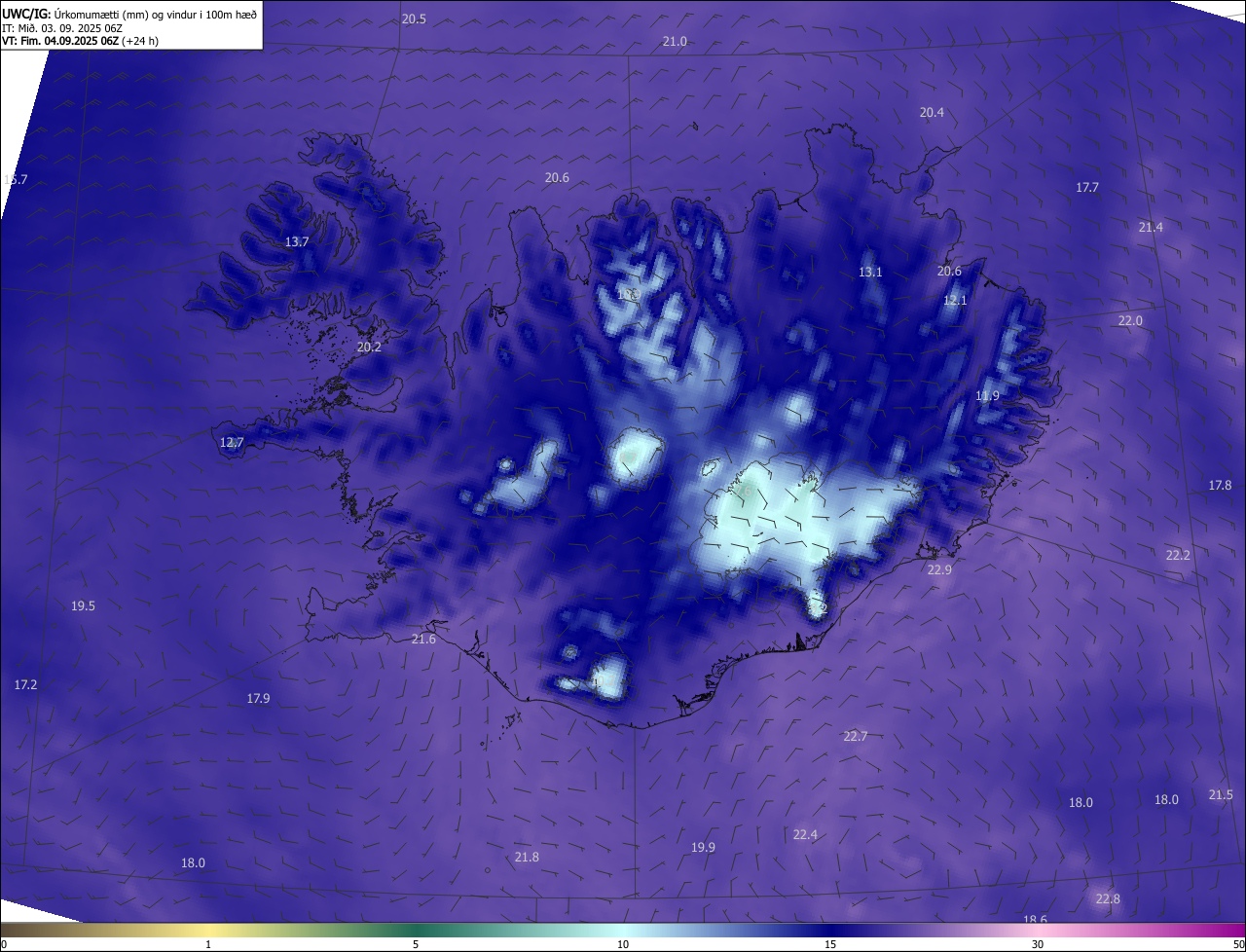The height and width of the screenshot is (952, 1246).
Task: Click the 22.8 value on the map
Action: 1108,898
